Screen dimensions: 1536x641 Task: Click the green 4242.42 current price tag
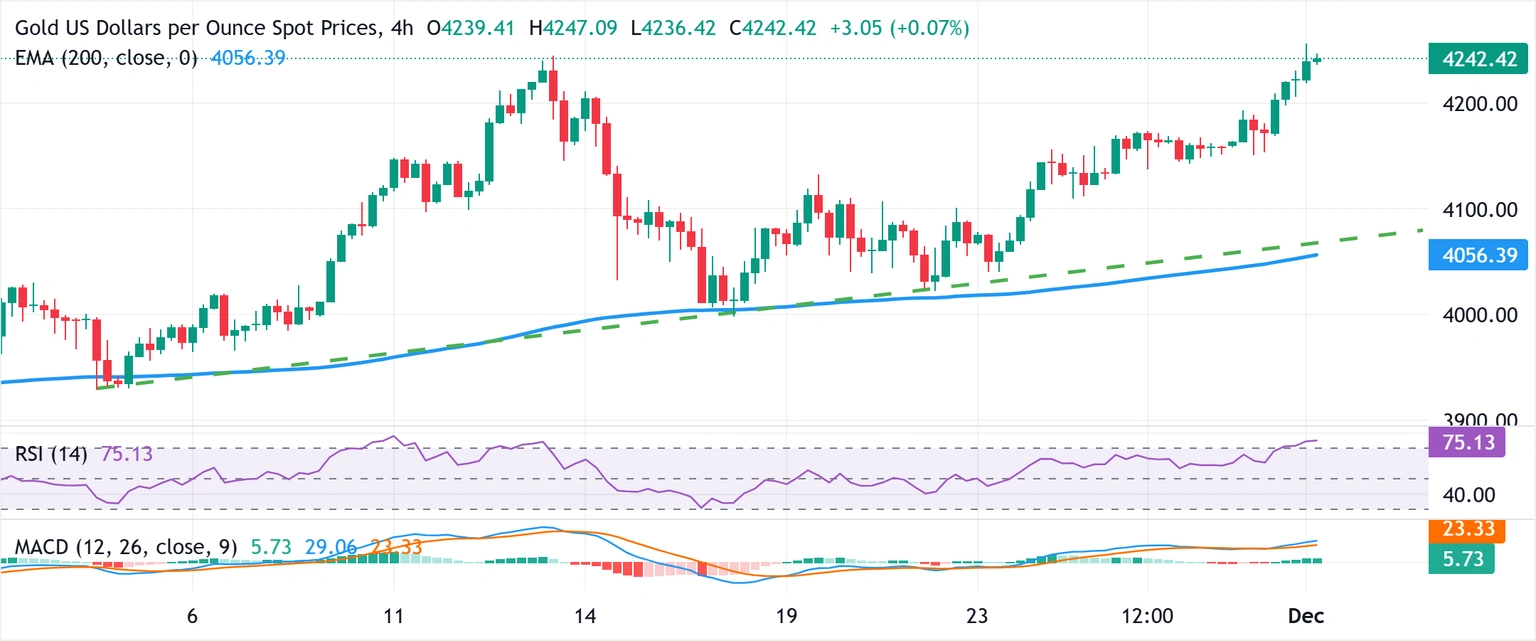[1476, 58]
